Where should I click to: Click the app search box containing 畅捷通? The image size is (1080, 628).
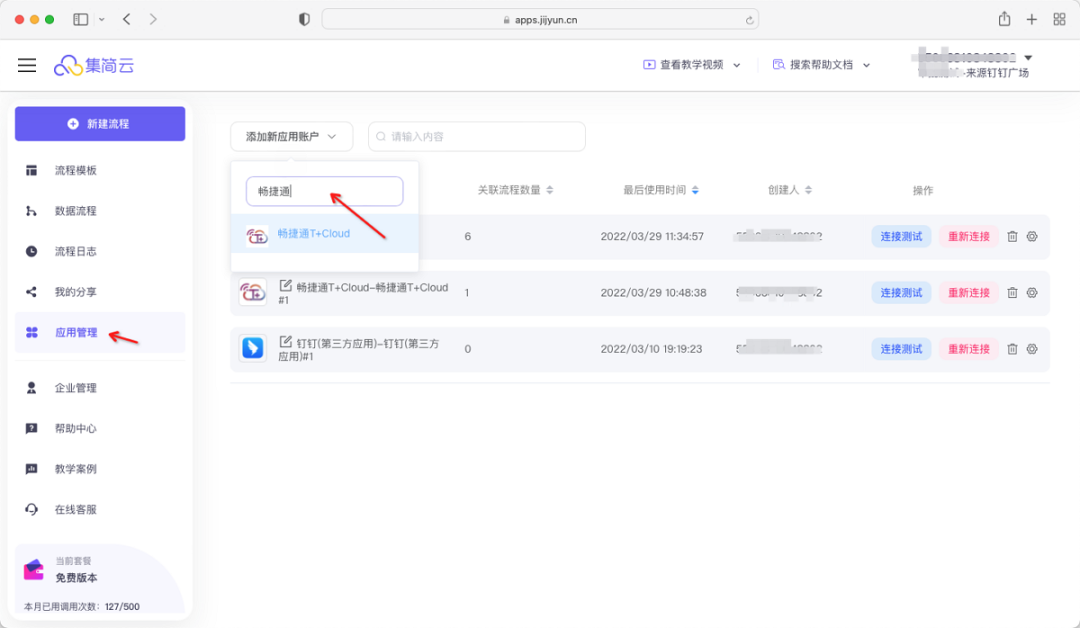(x=324, y=191)
